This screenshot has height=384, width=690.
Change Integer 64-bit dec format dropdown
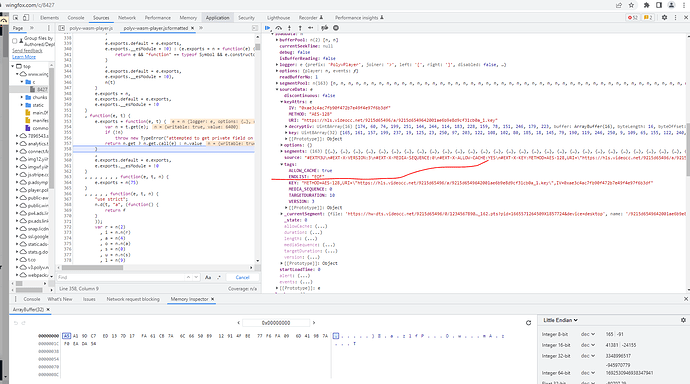click(x=588, y=373)
